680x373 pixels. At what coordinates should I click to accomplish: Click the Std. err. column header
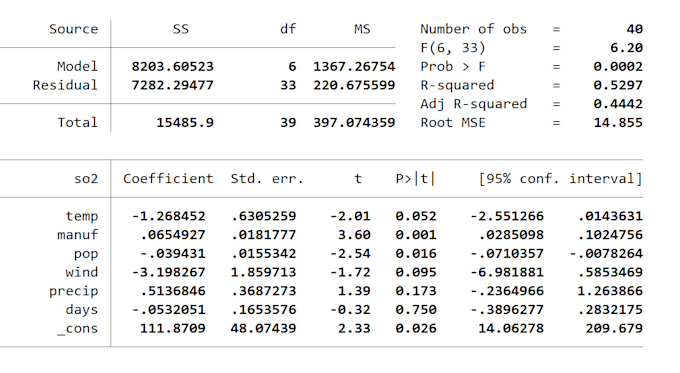[267, 179]
